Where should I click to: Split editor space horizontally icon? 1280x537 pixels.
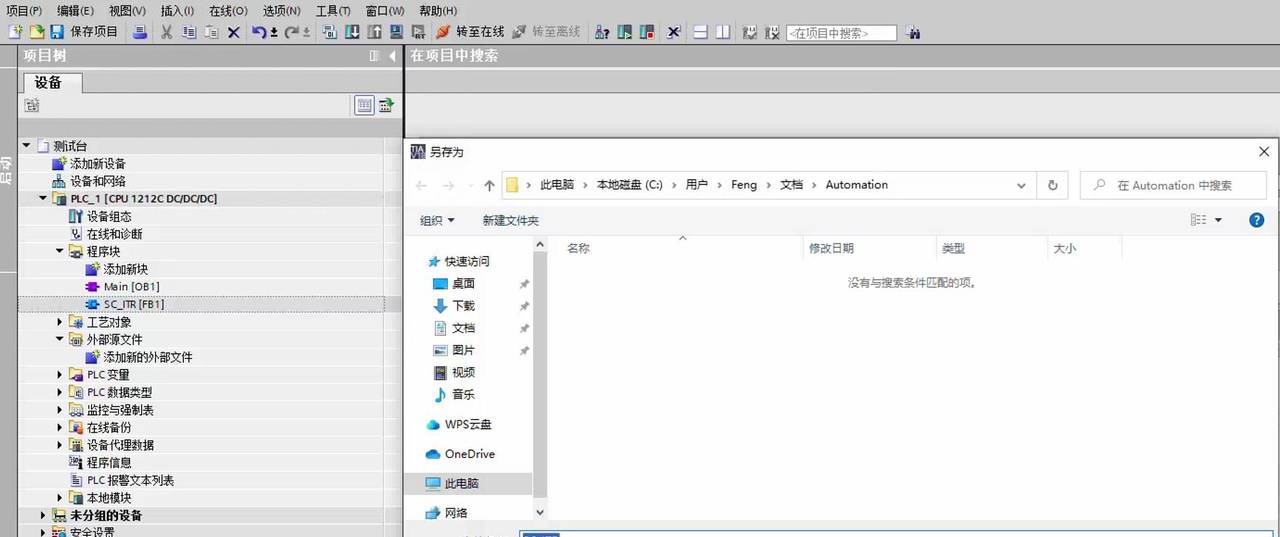pyautogui.click(x=701, y=32)
